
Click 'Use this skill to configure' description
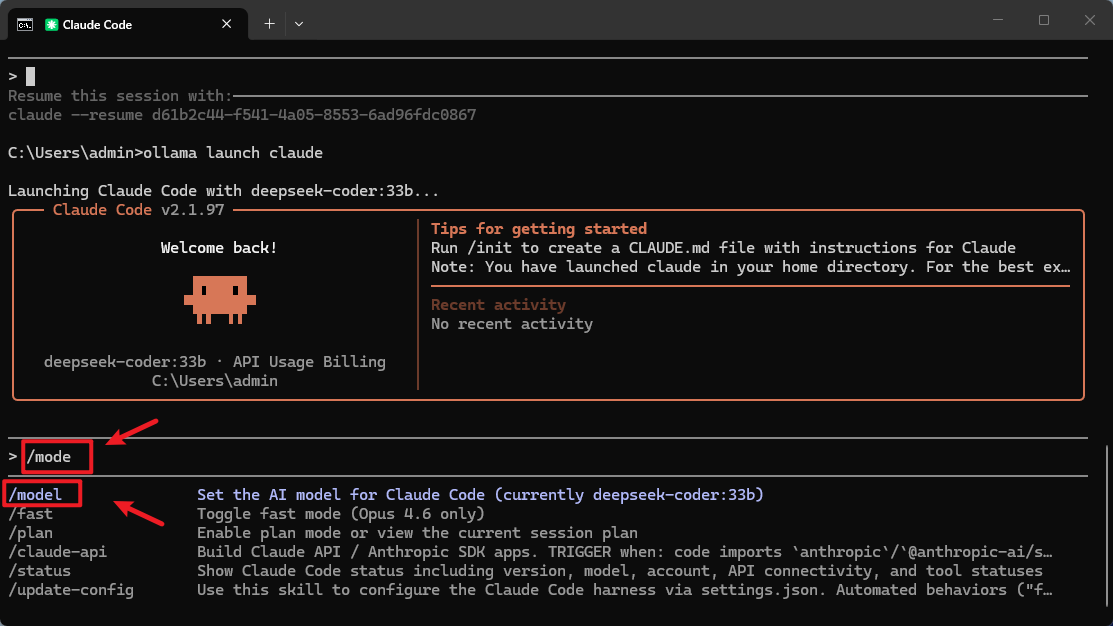tap(625, 591)
